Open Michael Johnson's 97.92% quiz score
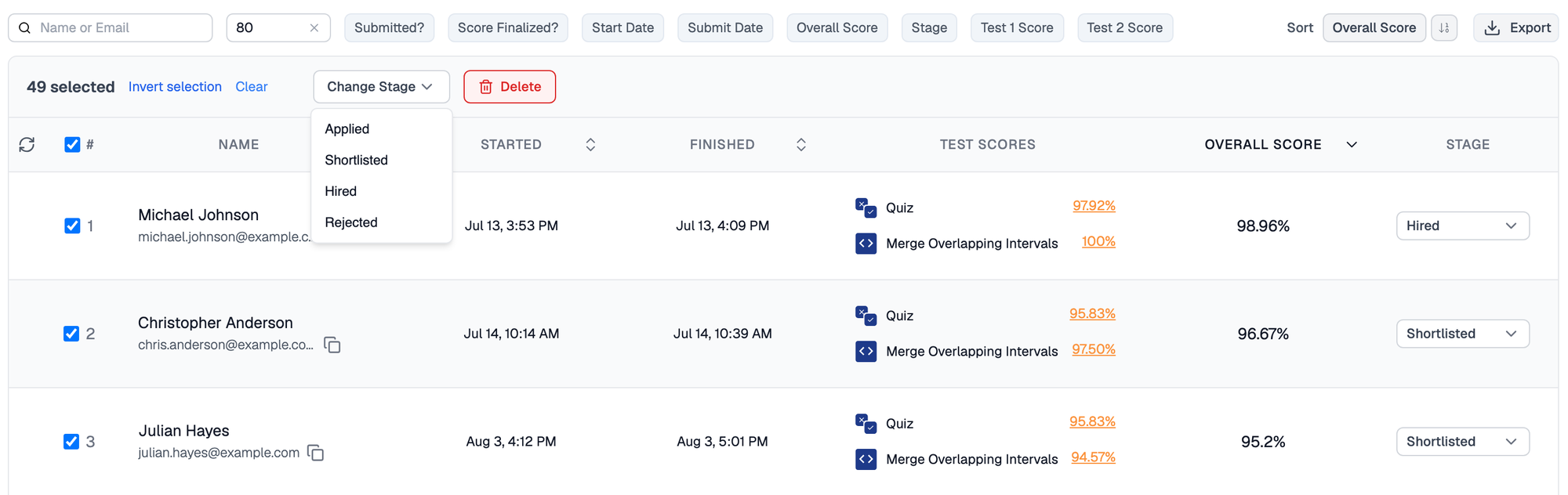Screen dimensions: 1568x495 tap(1094, 206)
